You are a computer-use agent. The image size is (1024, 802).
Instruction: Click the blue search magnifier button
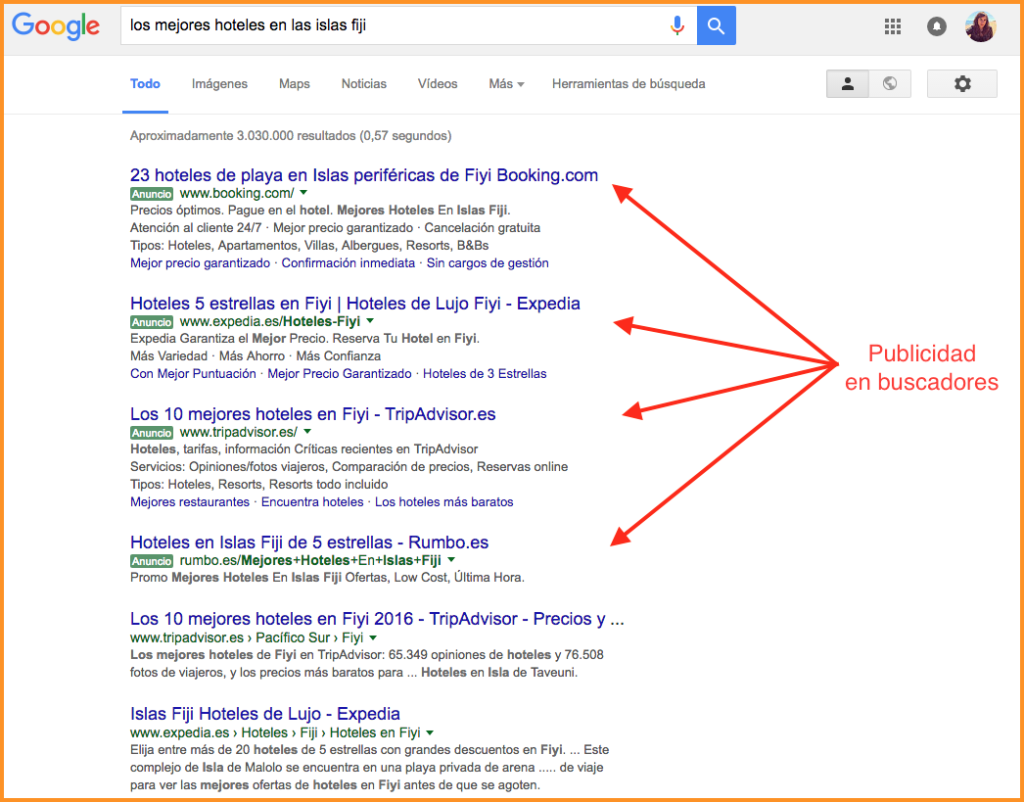pyautogui.click(x=716, y=25)
